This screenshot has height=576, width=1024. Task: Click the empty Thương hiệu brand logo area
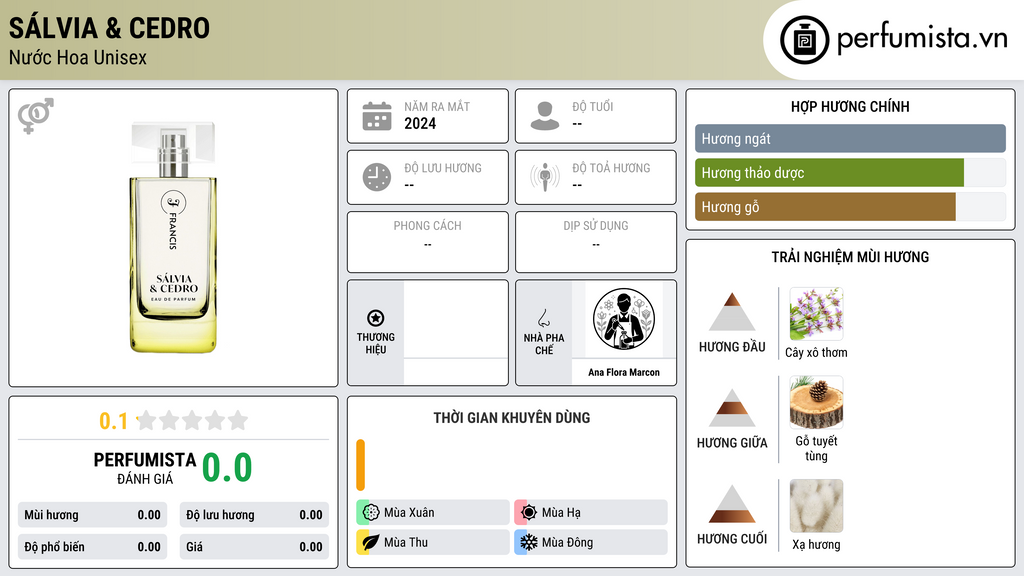click(455, 319)
